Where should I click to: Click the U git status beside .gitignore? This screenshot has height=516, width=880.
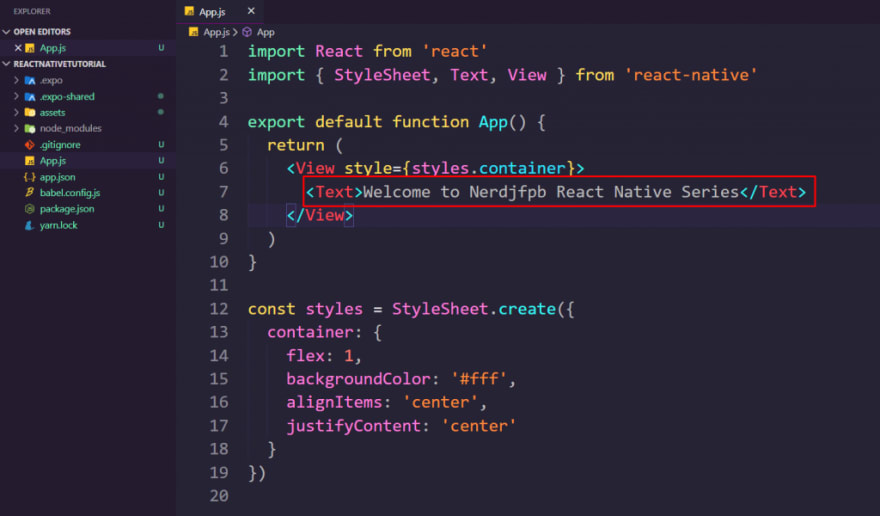pos(161,145)
